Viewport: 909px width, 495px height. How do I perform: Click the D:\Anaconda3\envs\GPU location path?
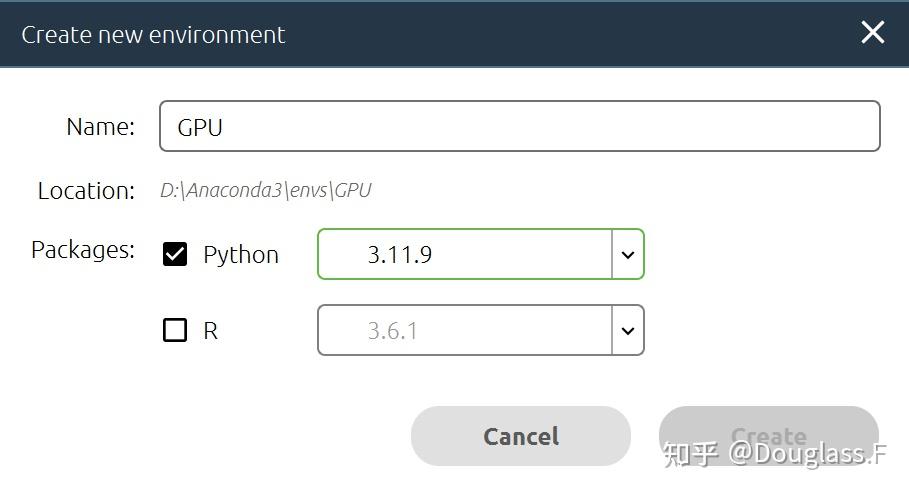pyautogui.click(x=266, y=190)
